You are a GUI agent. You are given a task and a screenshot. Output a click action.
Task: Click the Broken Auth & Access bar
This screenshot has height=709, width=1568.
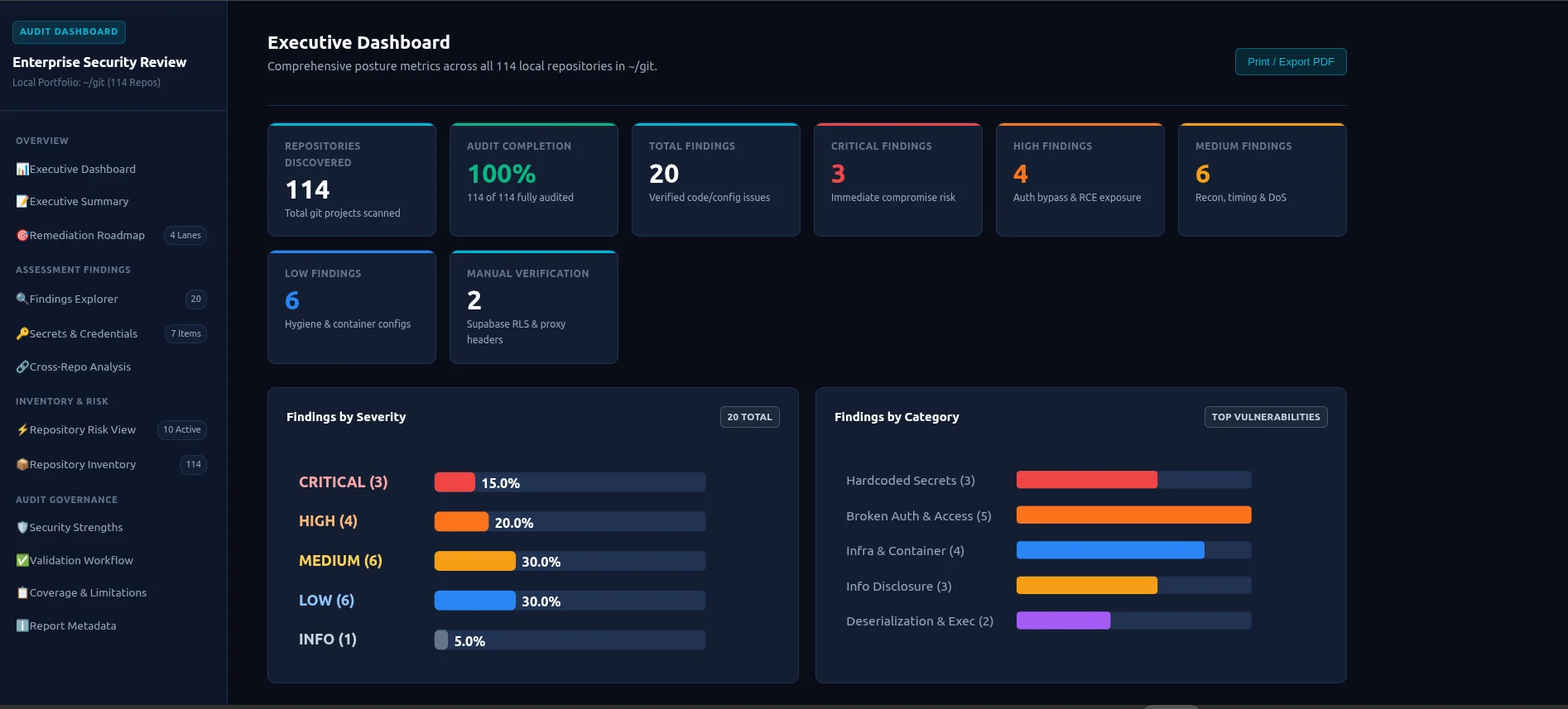1134,515
